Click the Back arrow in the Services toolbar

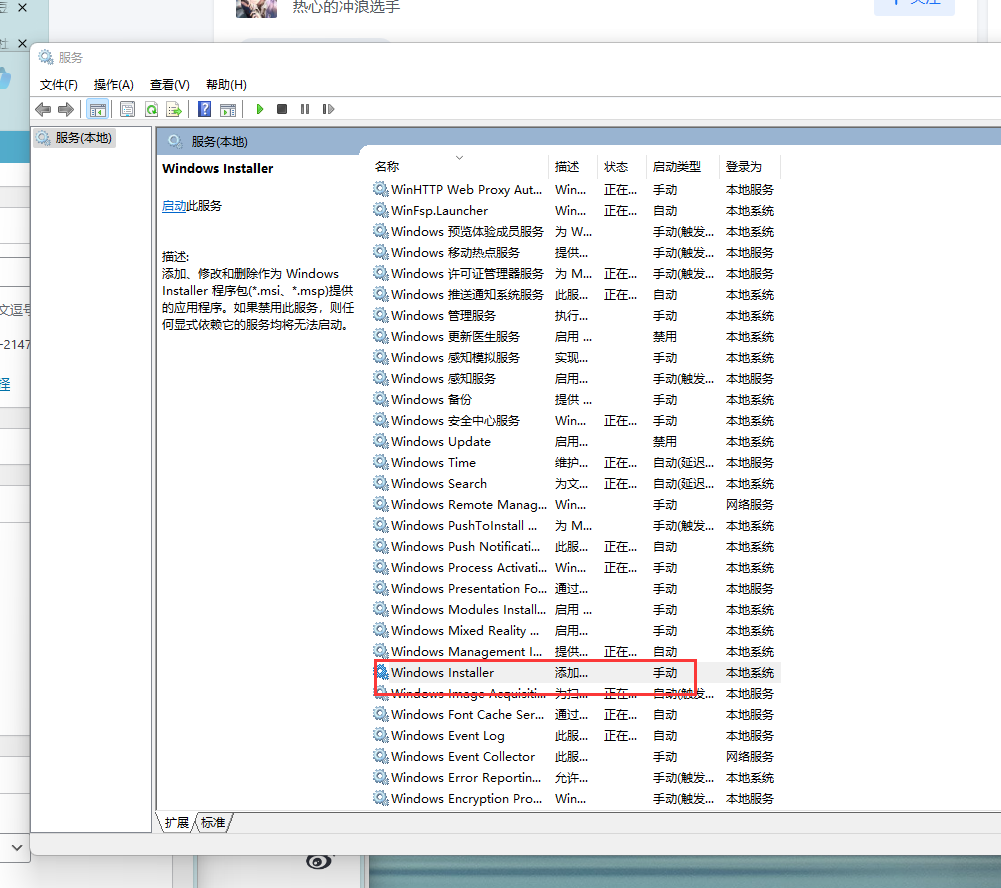tap(43, 109)
